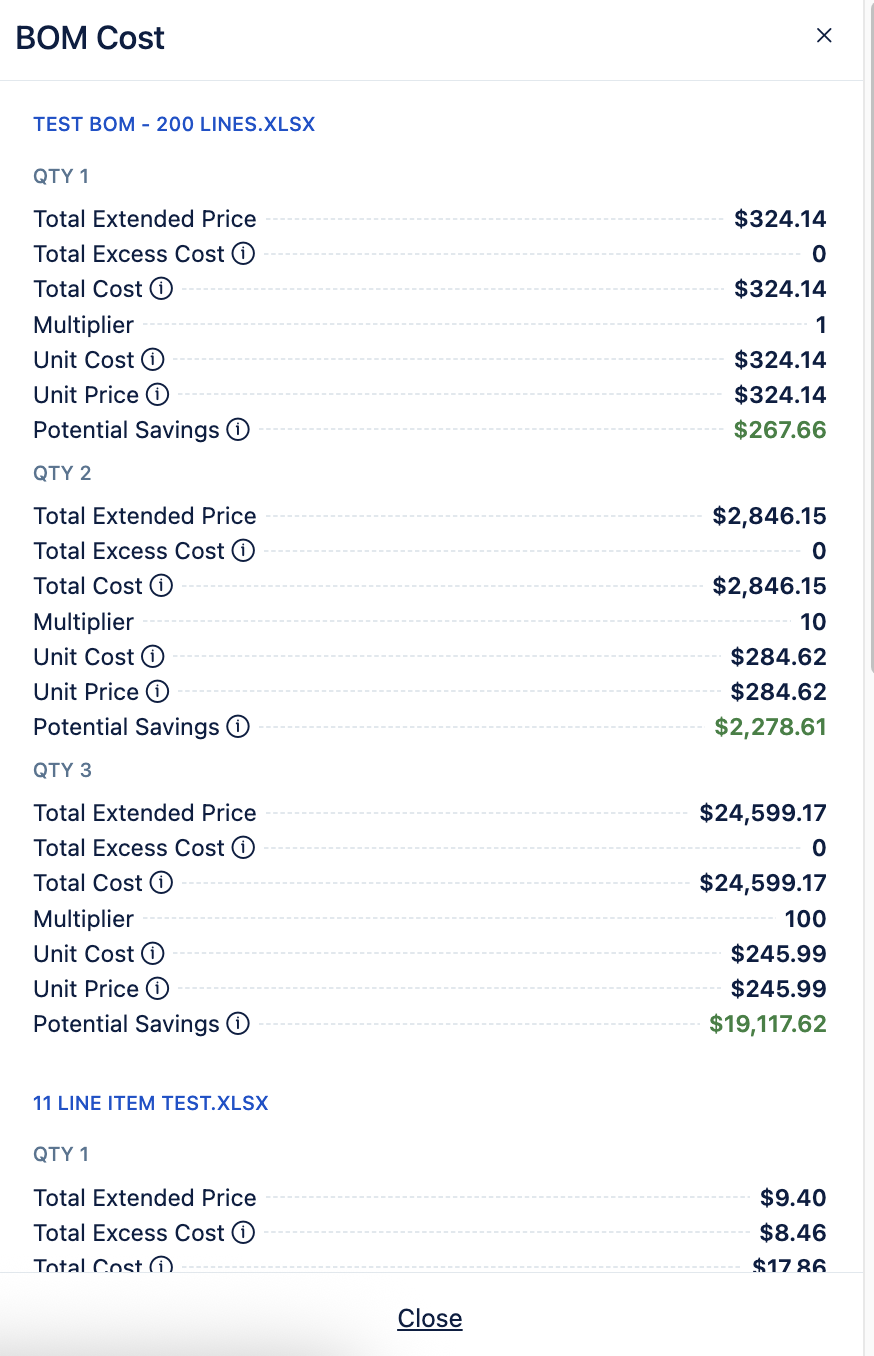
Task: Click info icon beside QTY 1 Unit Cost
Action: pos(152,359)
